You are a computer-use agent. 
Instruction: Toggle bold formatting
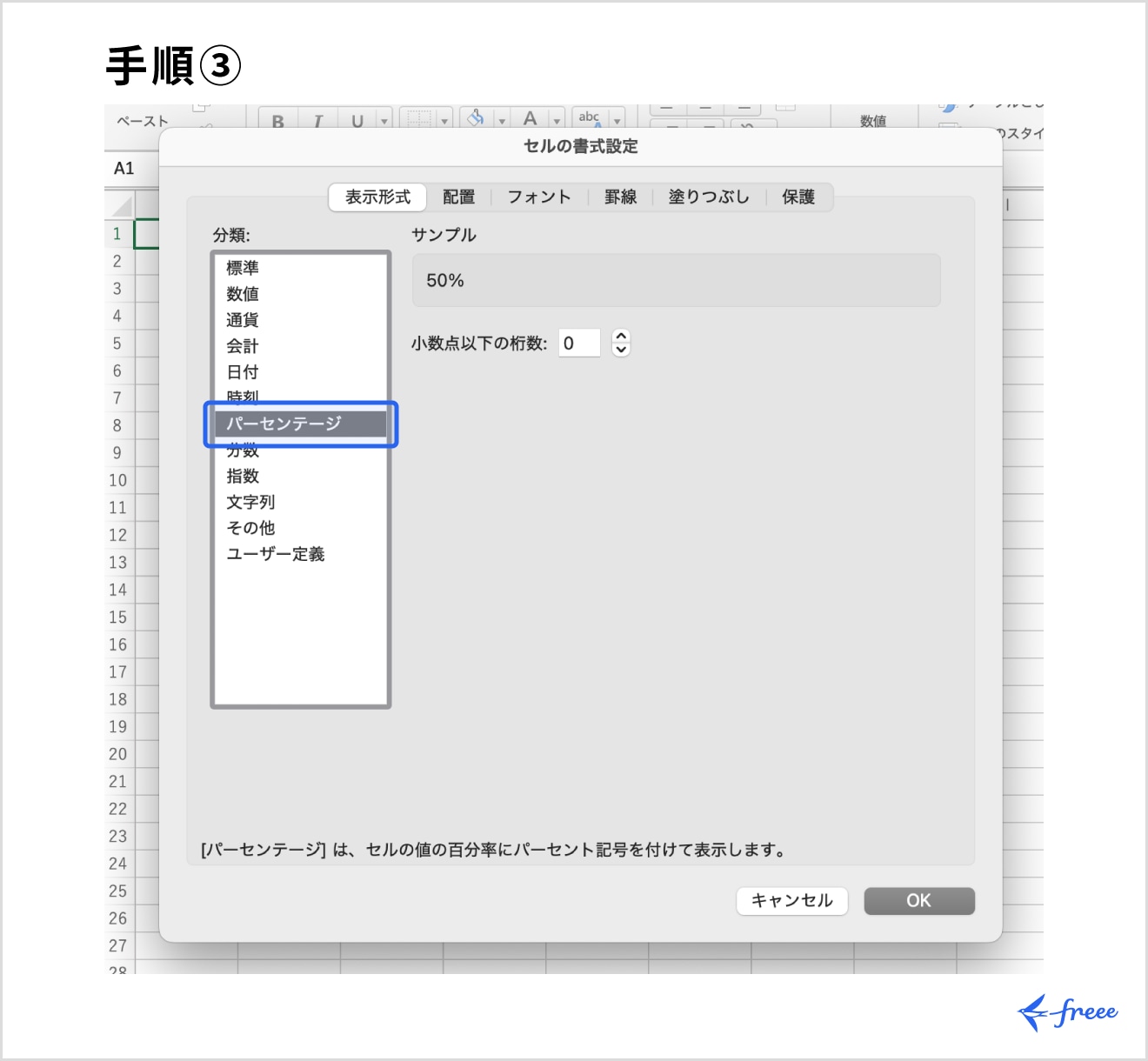(277, 120)
